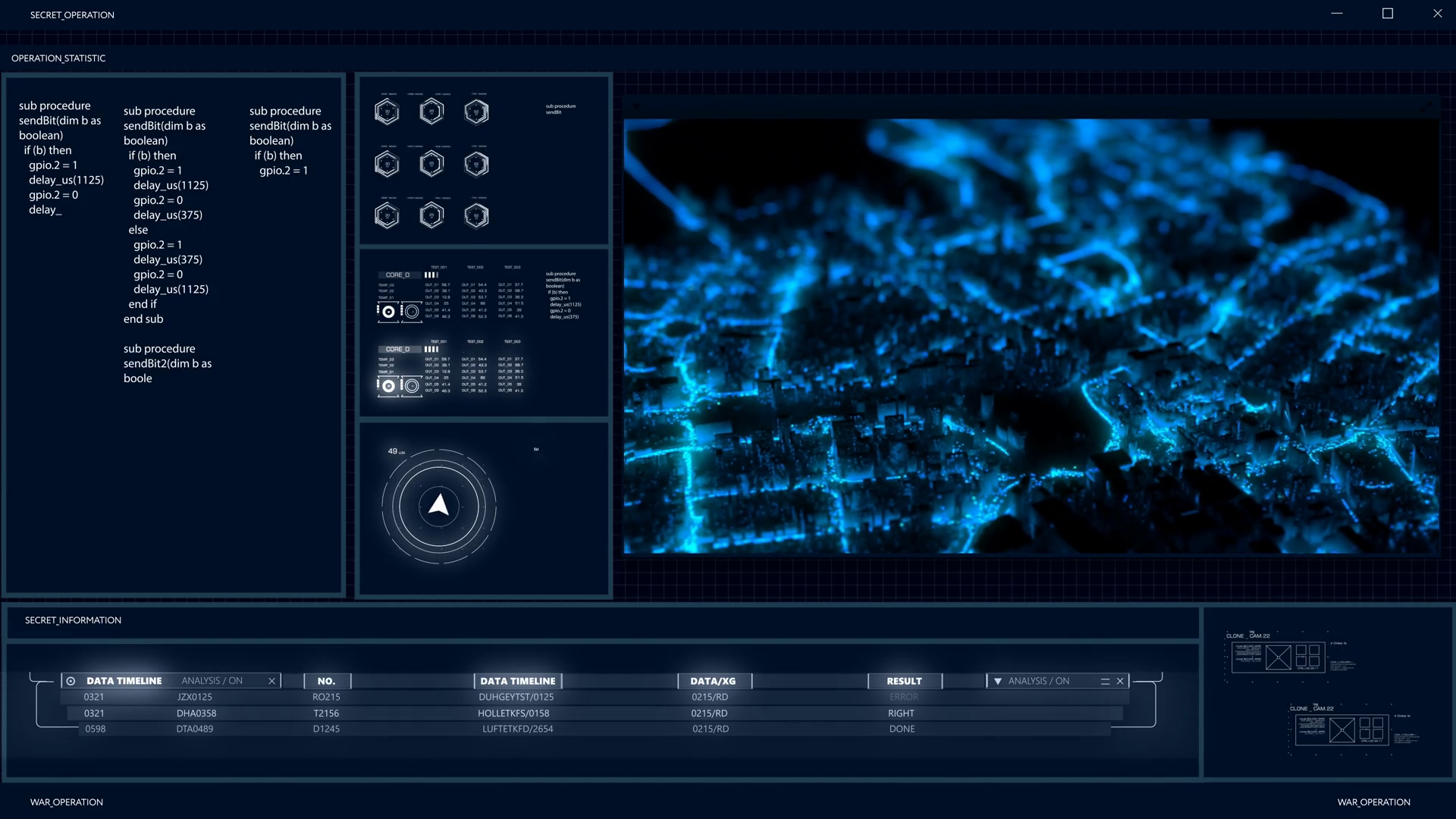Click the navigation arrow compass icon

point(439,506)
